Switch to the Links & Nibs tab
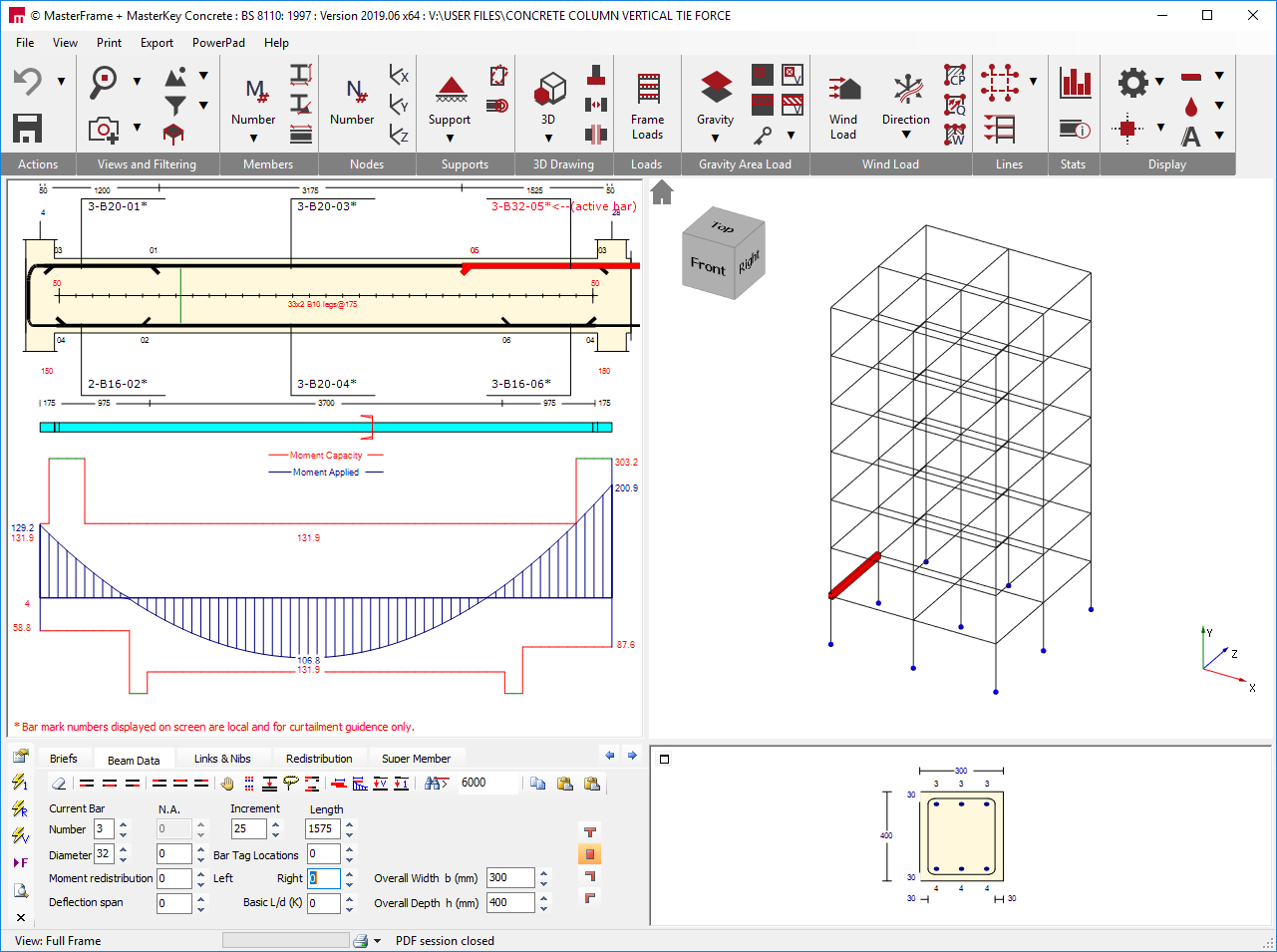This screenshot has height=952, width=1277. point(223,758)
